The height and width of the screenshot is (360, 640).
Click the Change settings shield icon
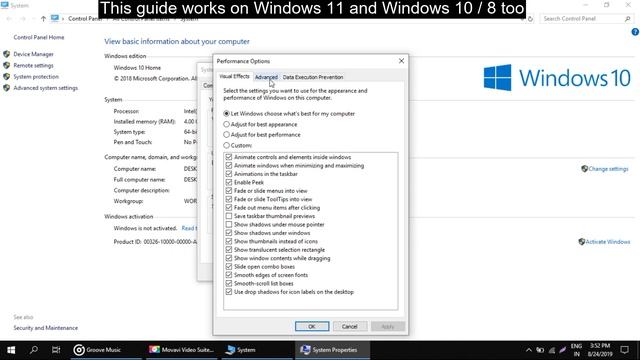pos(584,169)
